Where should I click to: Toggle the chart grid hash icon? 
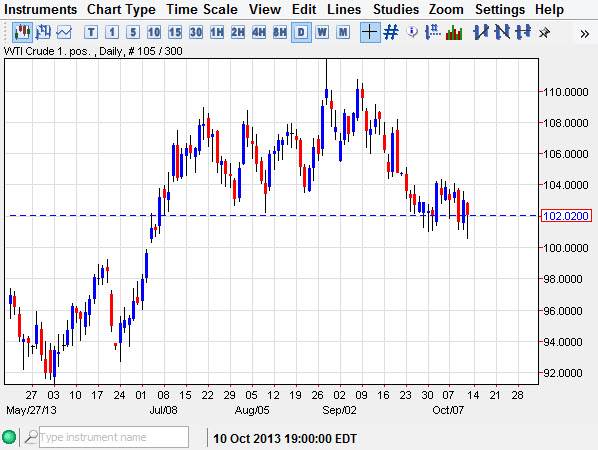pos(391,32)
